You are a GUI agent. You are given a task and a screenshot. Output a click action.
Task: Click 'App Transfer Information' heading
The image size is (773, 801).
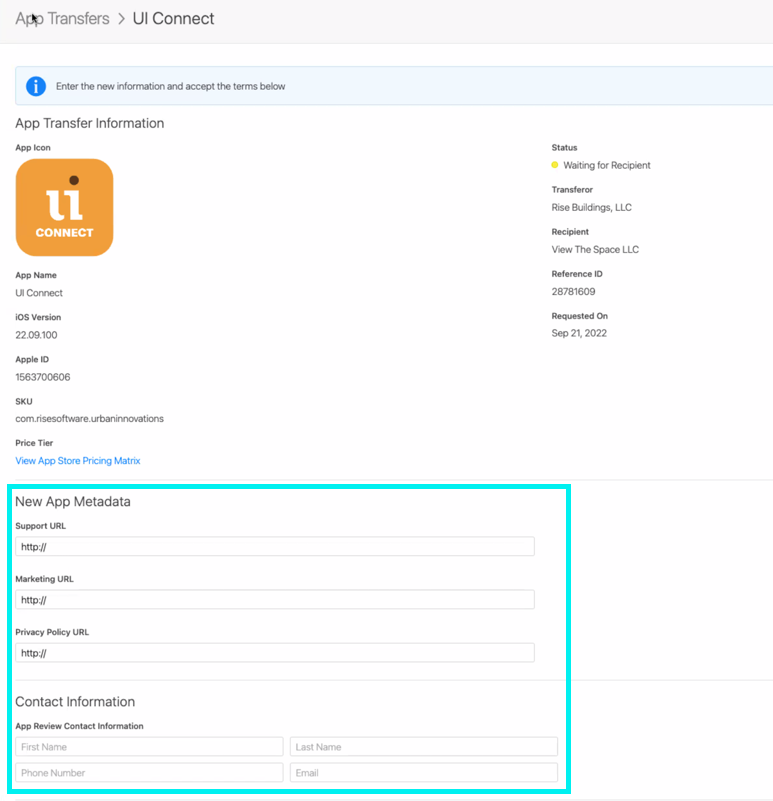90,124
